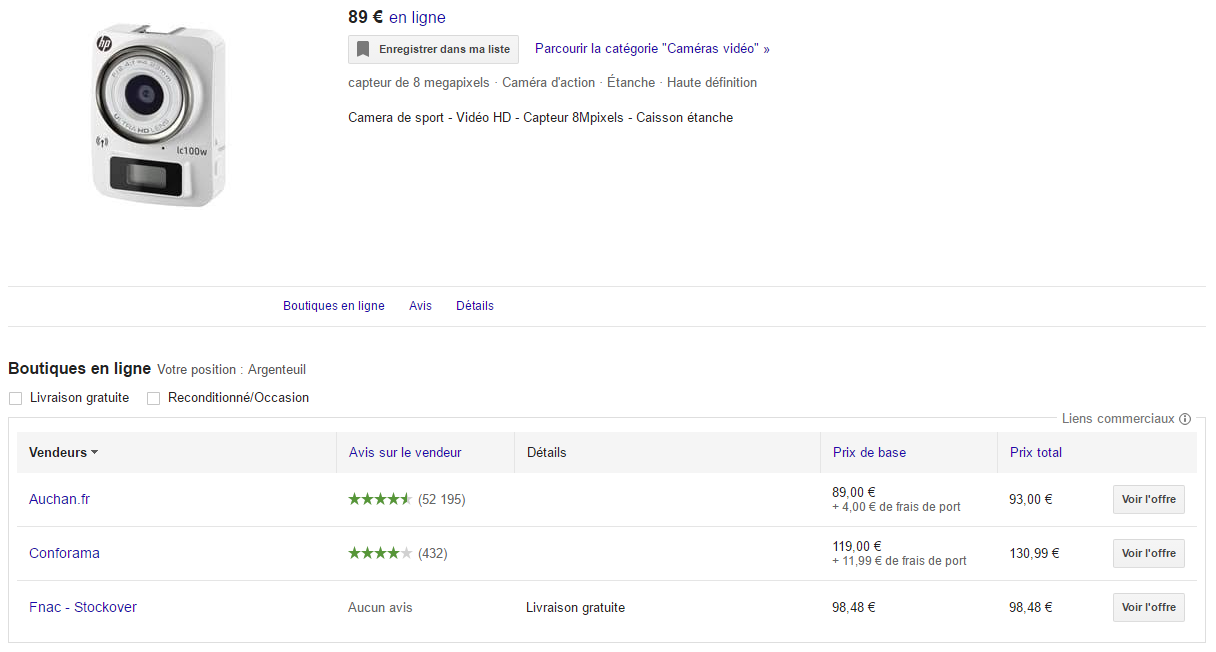The image size is (1216, 652).
Task: Click the Liens commerciaux label
Action: tap(1118, 419)
